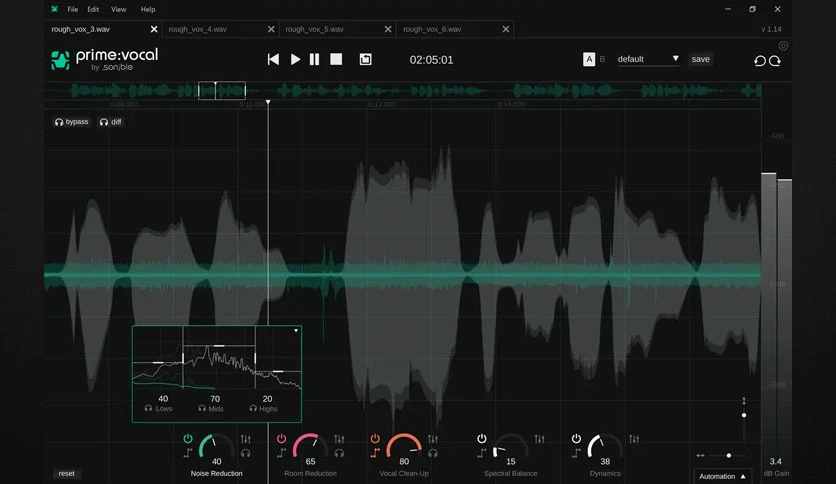This screenshot has height=484, width=836.
Task: Enable Spectral Balance power
Action: (x=481, y=439)
